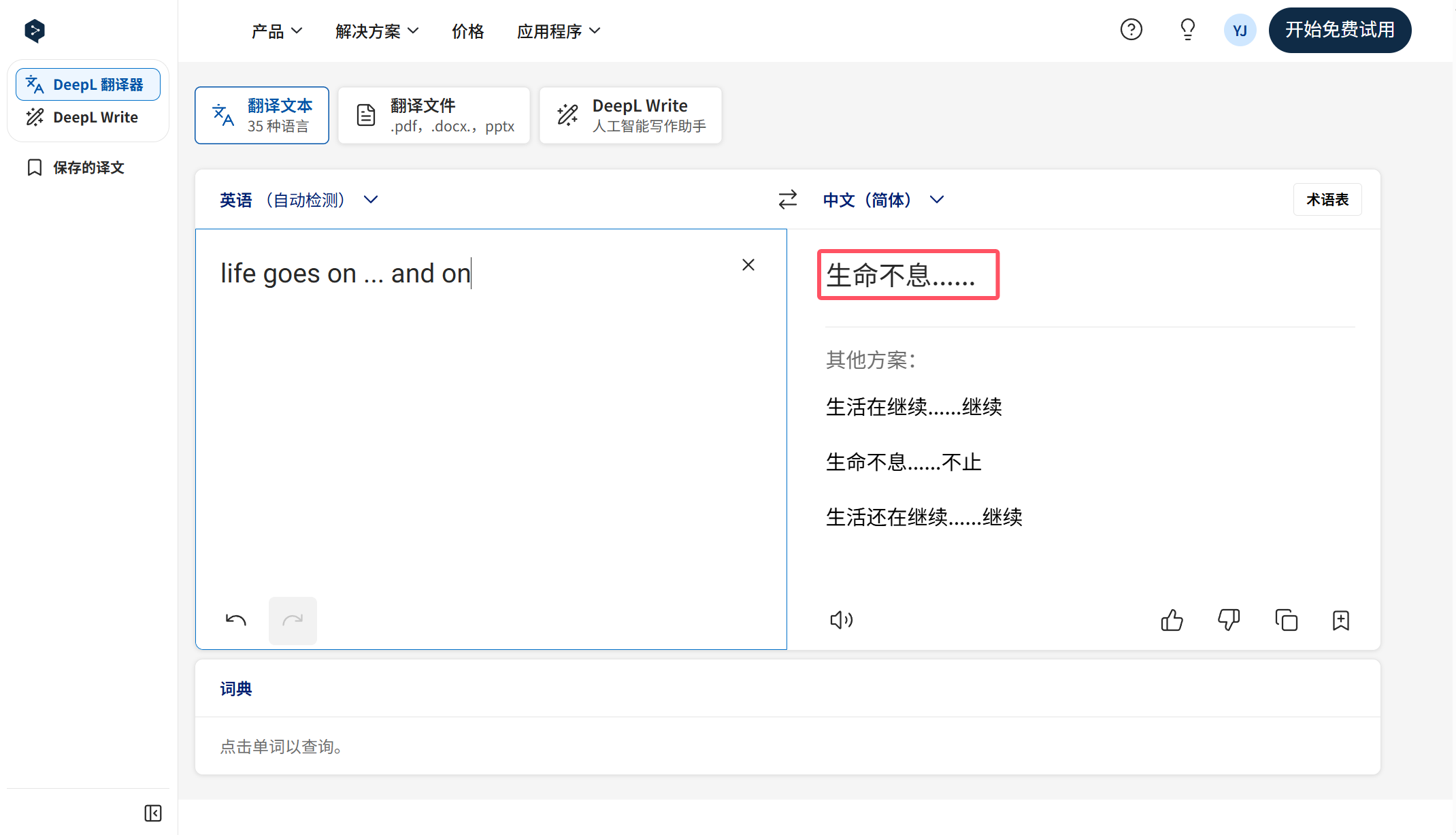Give a thumbs down to the translation
Image resolution: width=1456 pixels, height=835 pixels.
1229,620
